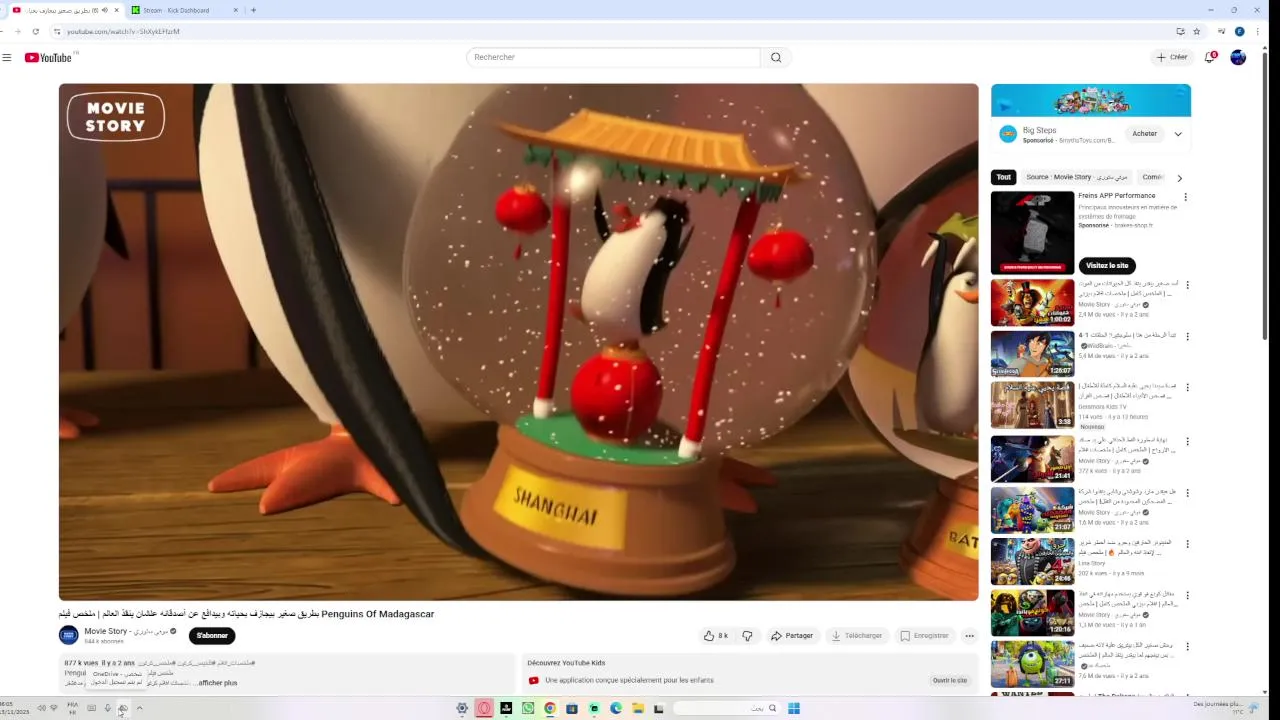Focus the Rechercher search field

point(613,57)
